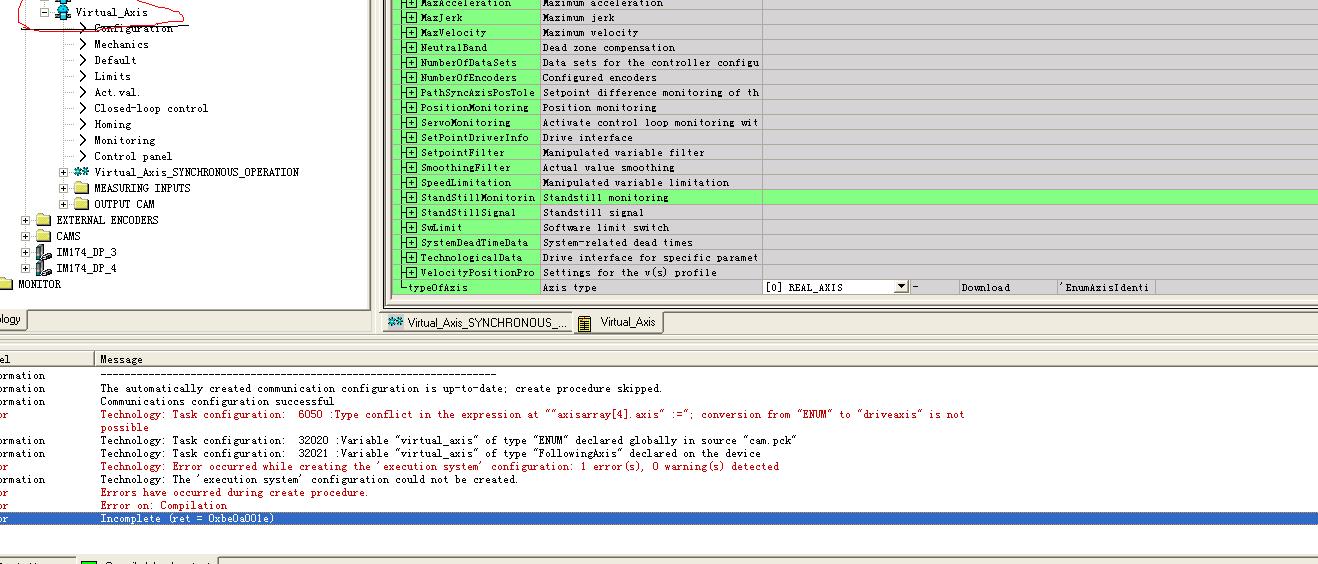Click the arrow icon beside Configuration
Screen dimensions: 1318x564
83,28
